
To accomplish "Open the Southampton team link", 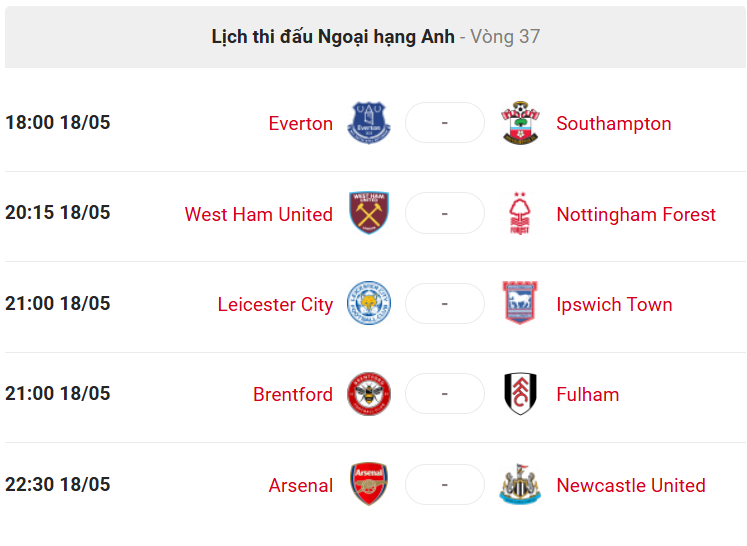I will pyautogui.click(x=614, y=124).
